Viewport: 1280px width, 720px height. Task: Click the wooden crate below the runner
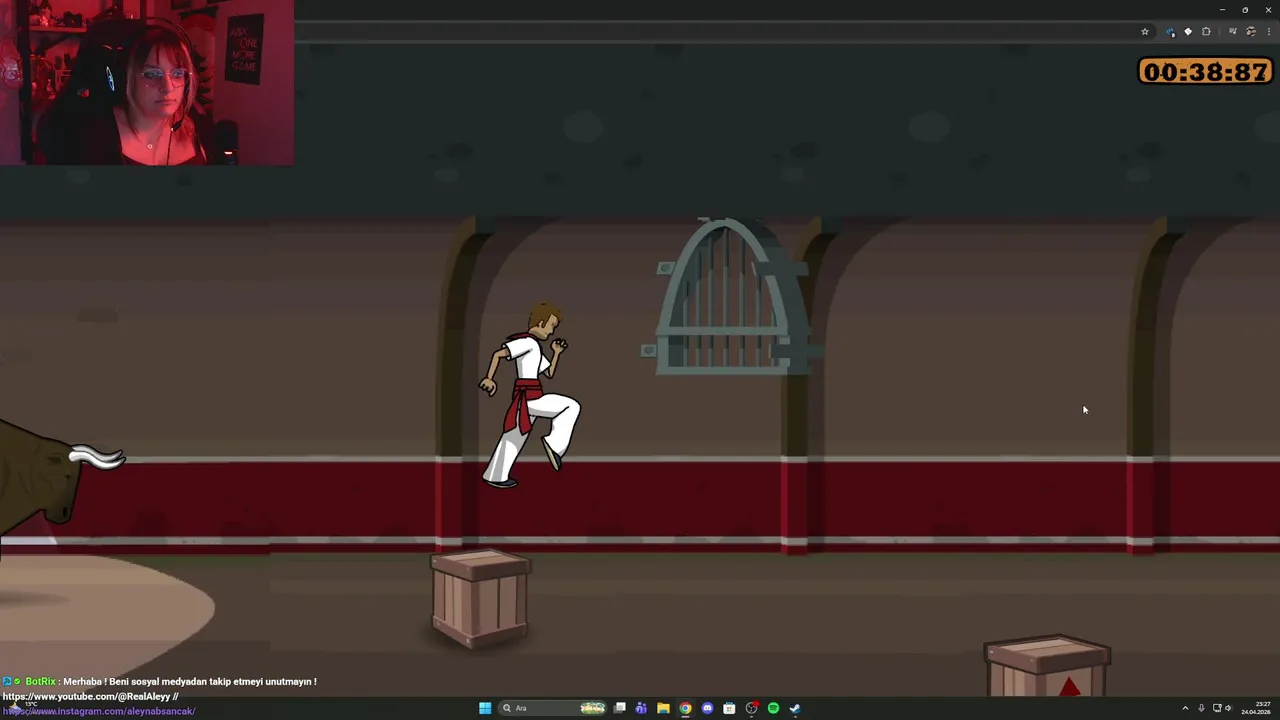point(480,599)
